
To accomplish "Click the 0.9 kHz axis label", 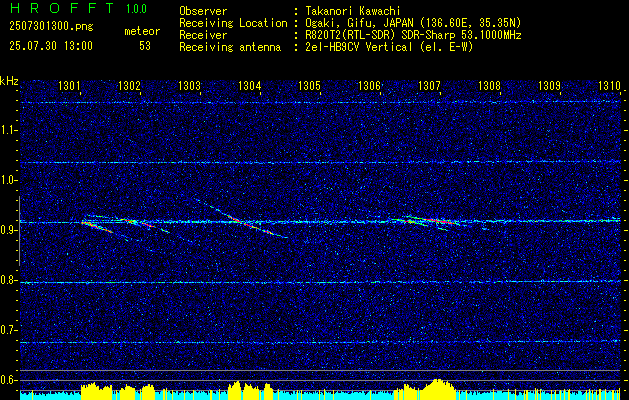I will 8,230.
